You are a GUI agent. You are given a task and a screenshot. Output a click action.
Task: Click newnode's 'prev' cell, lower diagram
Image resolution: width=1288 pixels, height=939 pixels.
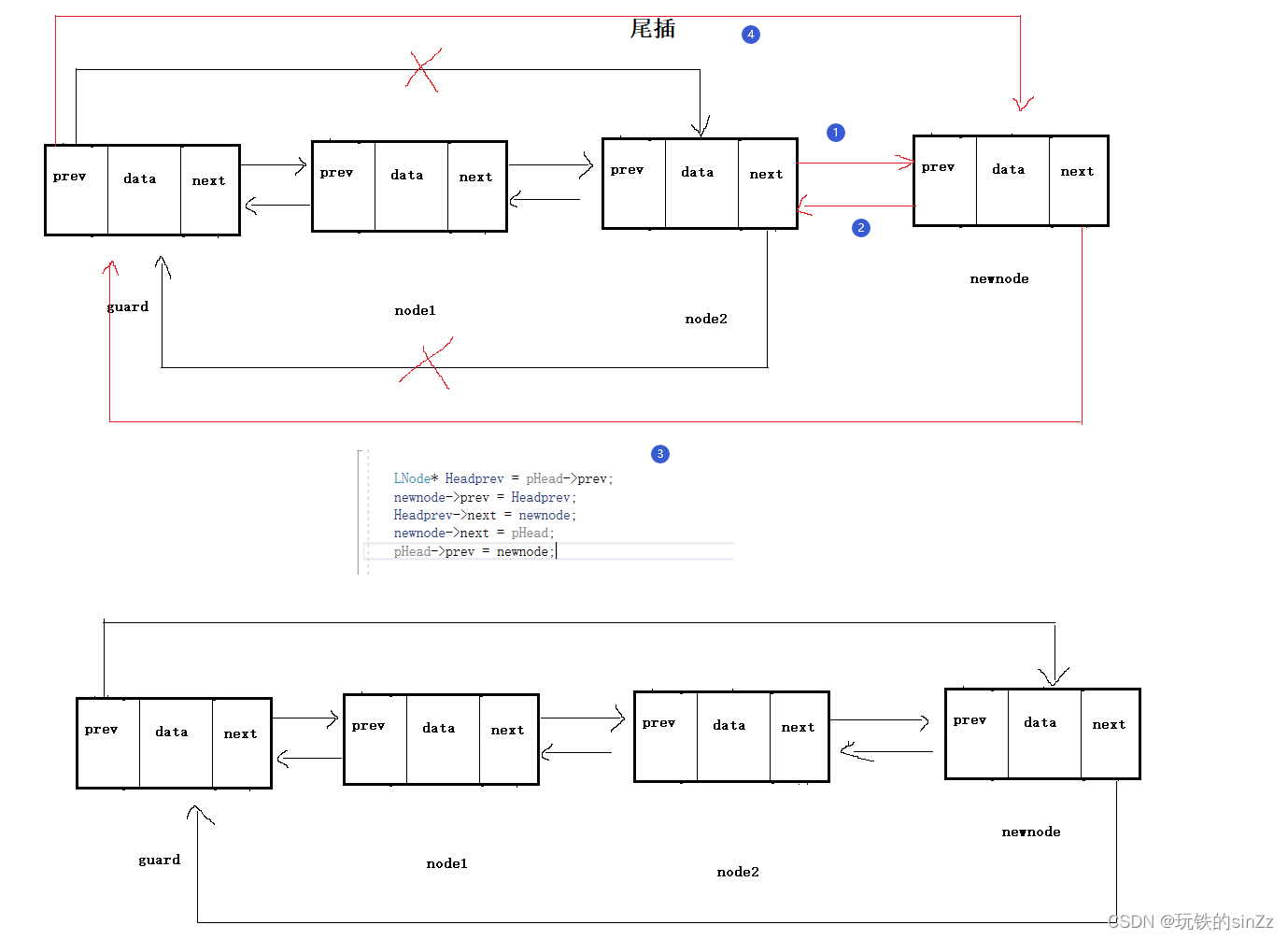tap(977, 733)
